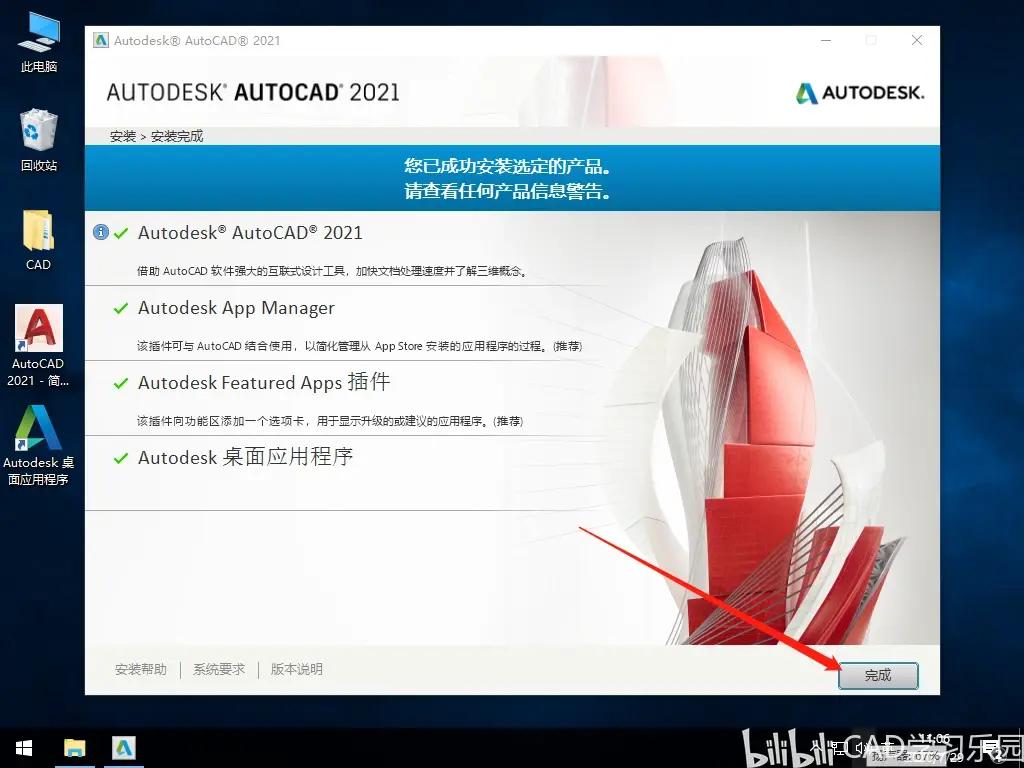Click the 安装完成 breadcrumb text
The image size is (1024, 768).
(177, 136)
